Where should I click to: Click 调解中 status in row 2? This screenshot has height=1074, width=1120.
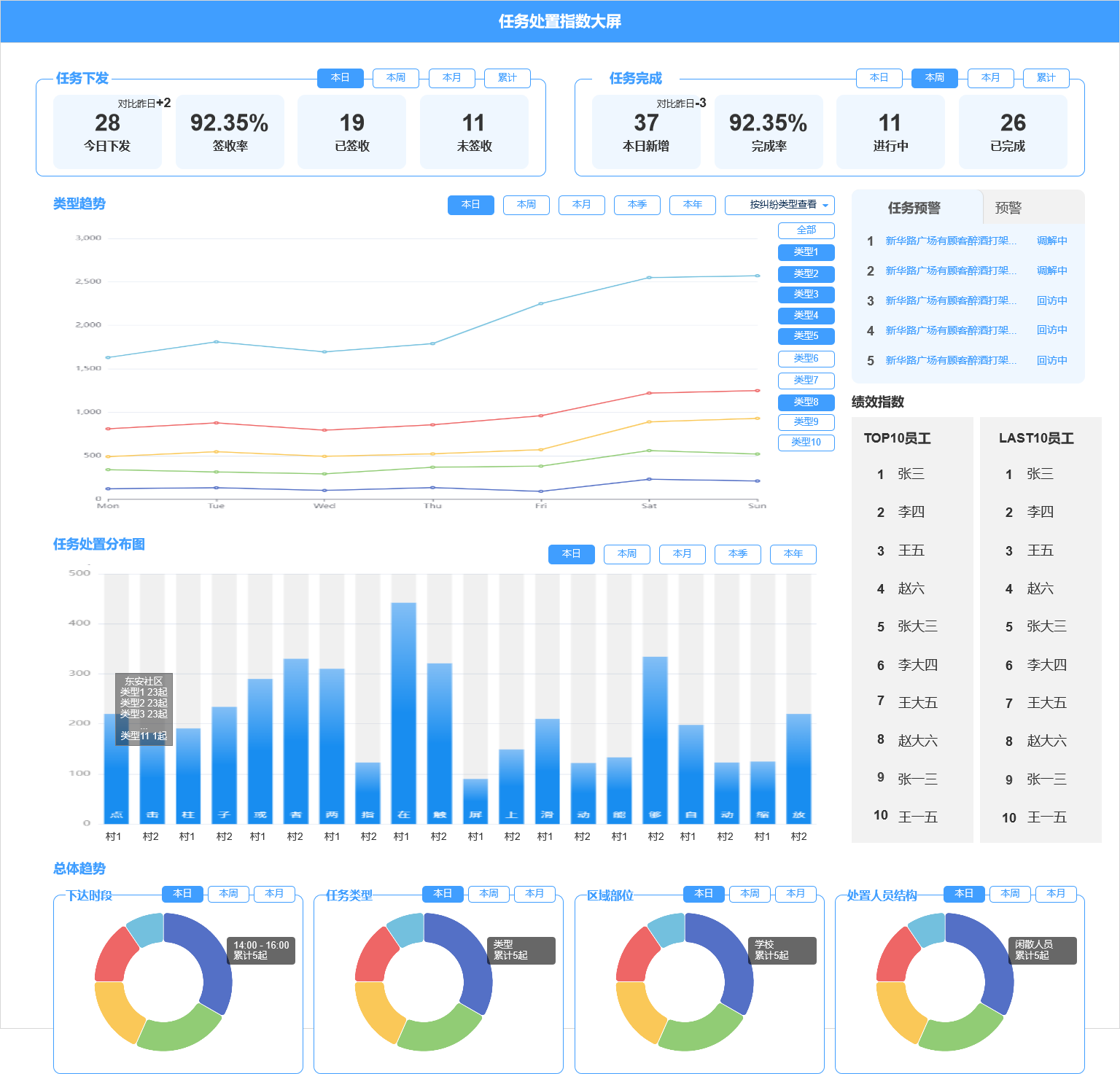click(1052, 271)
